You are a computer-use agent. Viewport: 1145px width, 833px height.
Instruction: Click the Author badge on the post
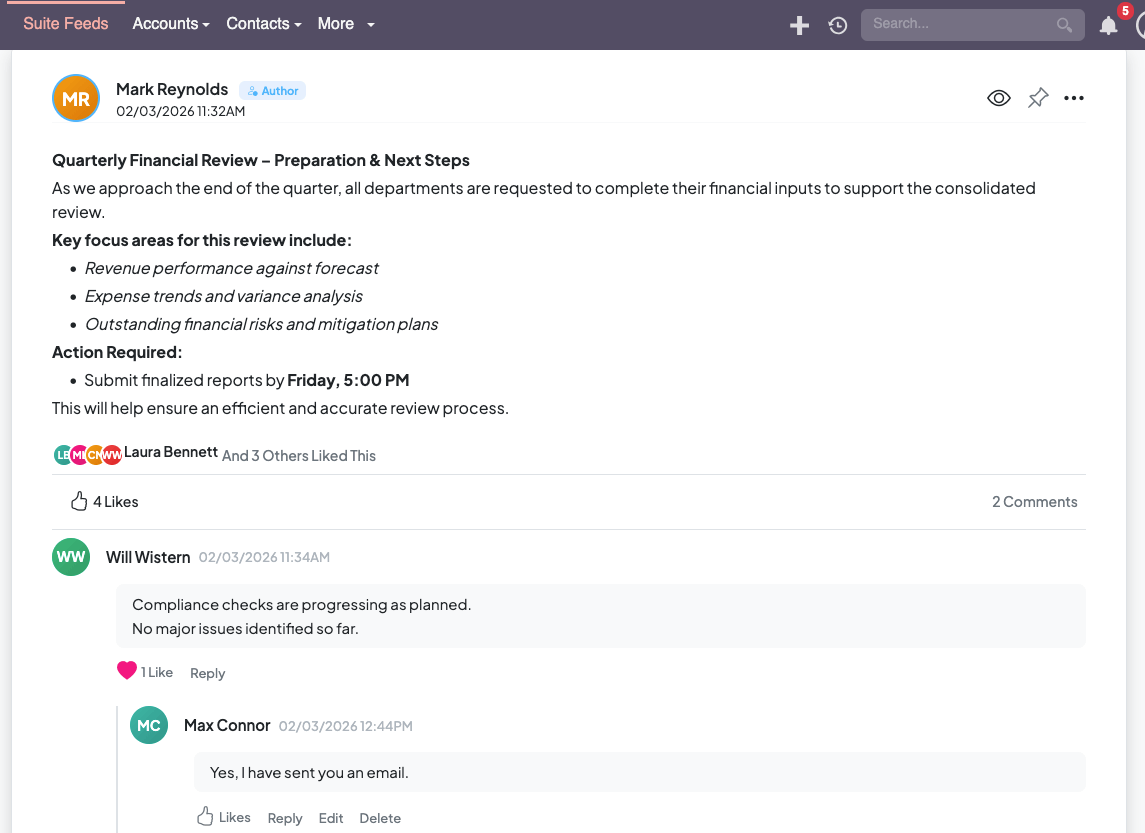272,90
